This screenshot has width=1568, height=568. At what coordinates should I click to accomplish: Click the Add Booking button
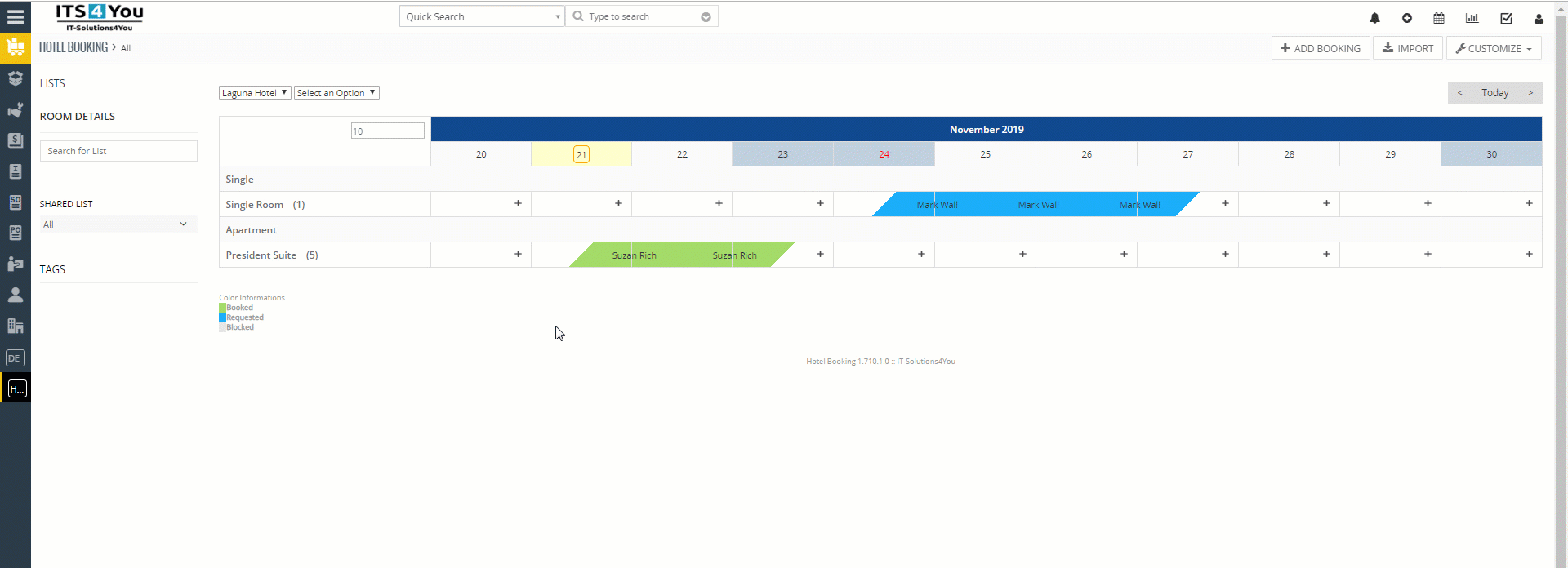click(x=1321, y=48)
